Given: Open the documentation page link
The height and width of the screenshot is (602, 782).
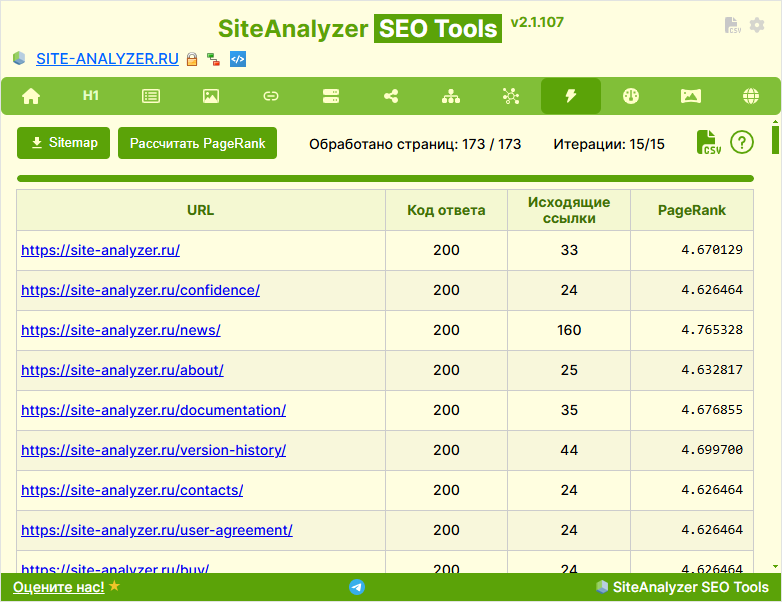Looking at the screenshot, I should tap(154, 410).
